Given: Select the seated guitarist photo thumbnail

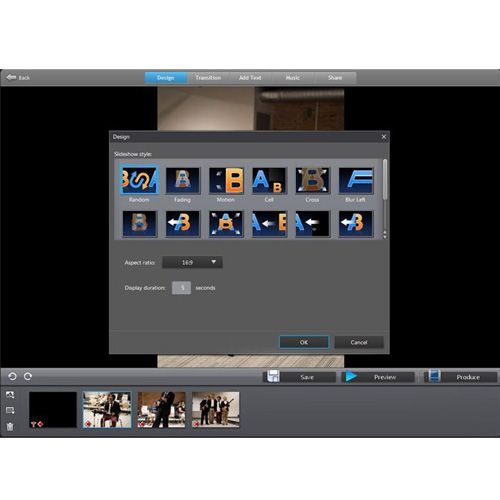Looking at the screenshot, I should pyautogui.click(x=107, y=410).
